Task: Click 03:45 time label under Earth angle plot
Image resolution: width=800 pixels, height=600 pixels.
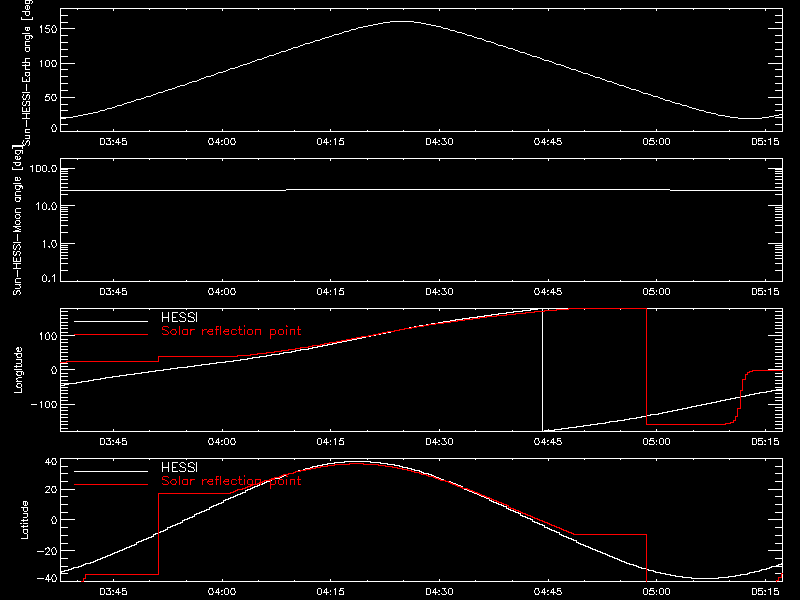Action: coord(113,141)
